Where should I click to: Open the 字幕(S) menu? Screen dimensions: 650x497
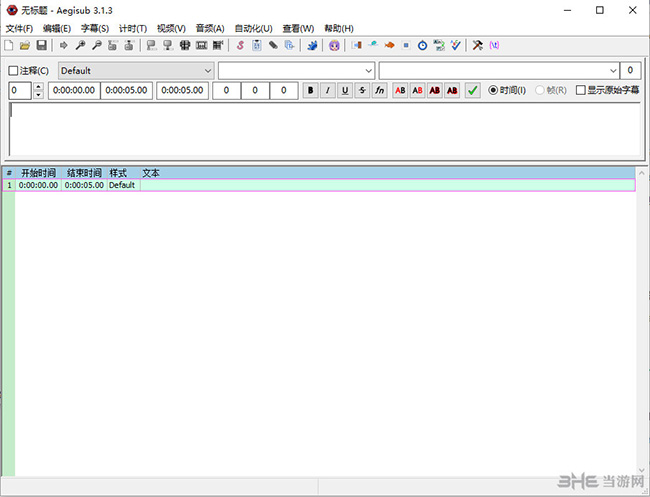[x=95, y=29]
